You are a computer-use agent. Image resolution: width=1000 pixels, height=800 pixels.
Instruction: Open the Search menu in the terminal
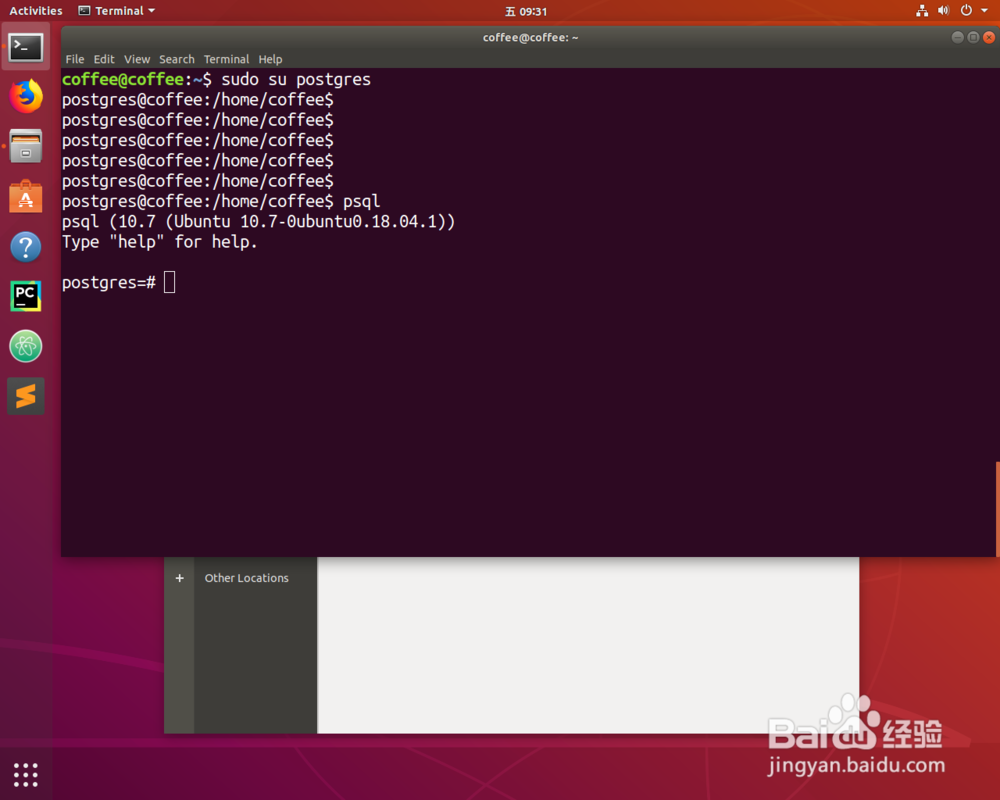(x=177, y=59)
